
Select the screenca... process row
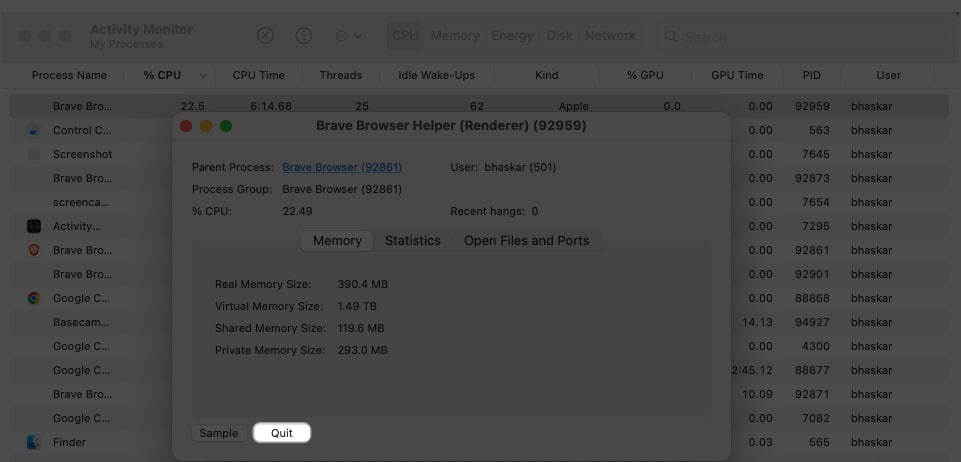pos(479,202)
